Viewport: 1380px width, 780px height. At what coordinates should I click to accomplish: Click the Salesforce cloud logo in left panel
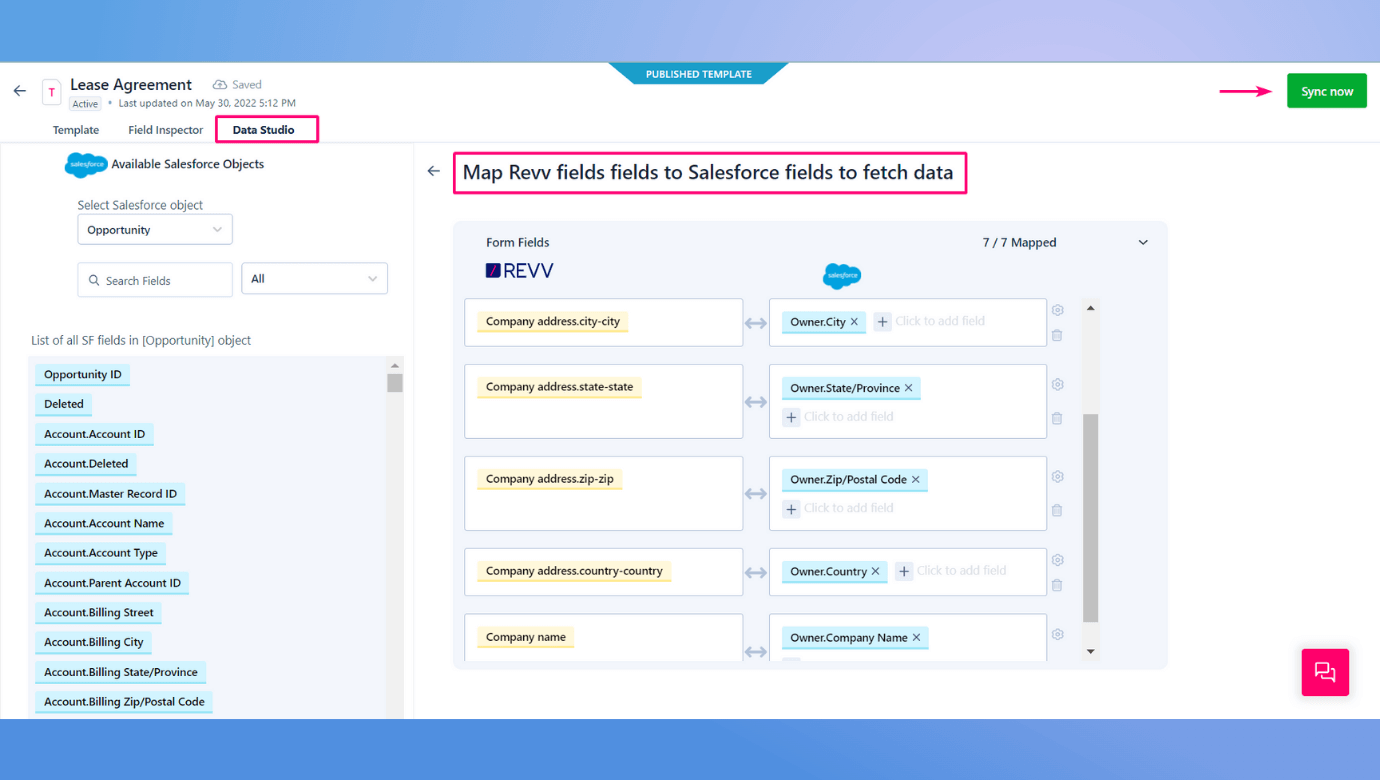pyautogui.click(x=86, y=164)
